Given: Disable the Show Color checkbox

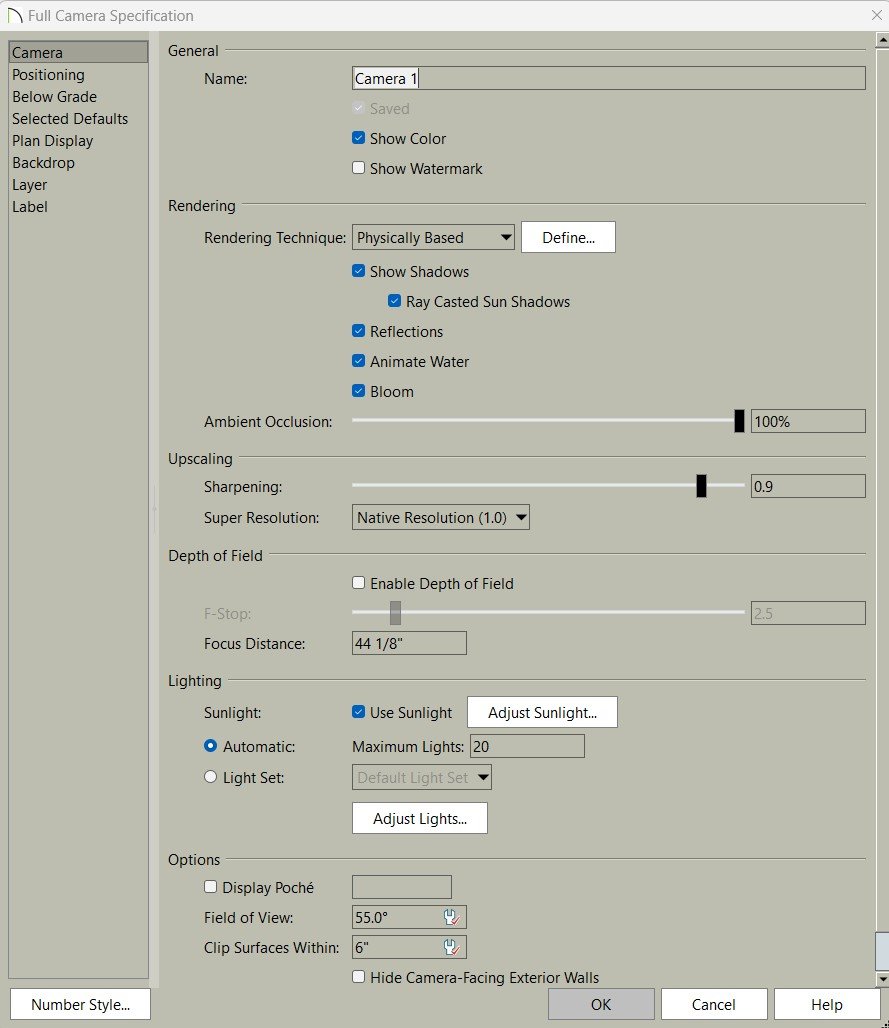Looking at the screenshot, I should (x=359, y=139).
